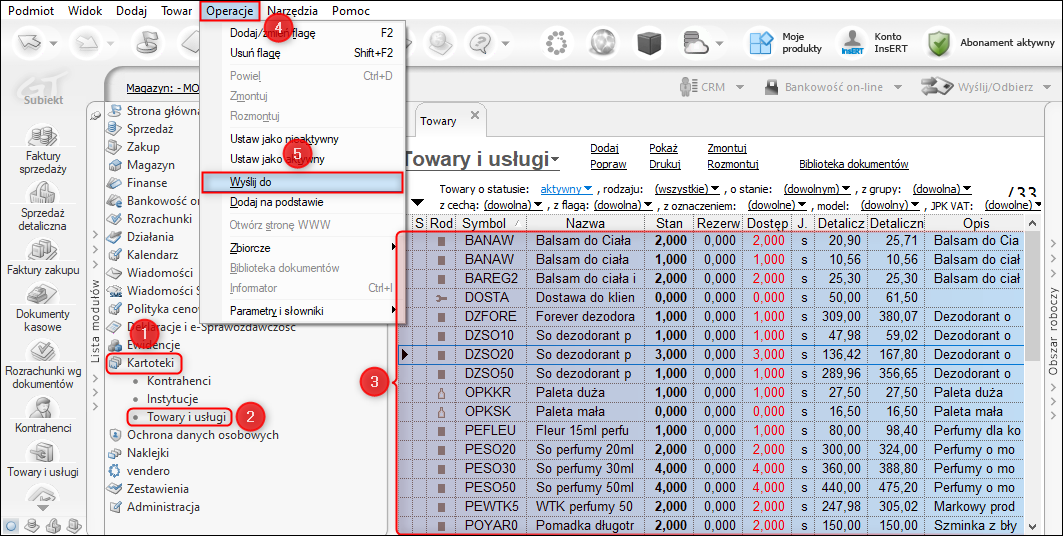Close the Towary tab

click(475, 115)
